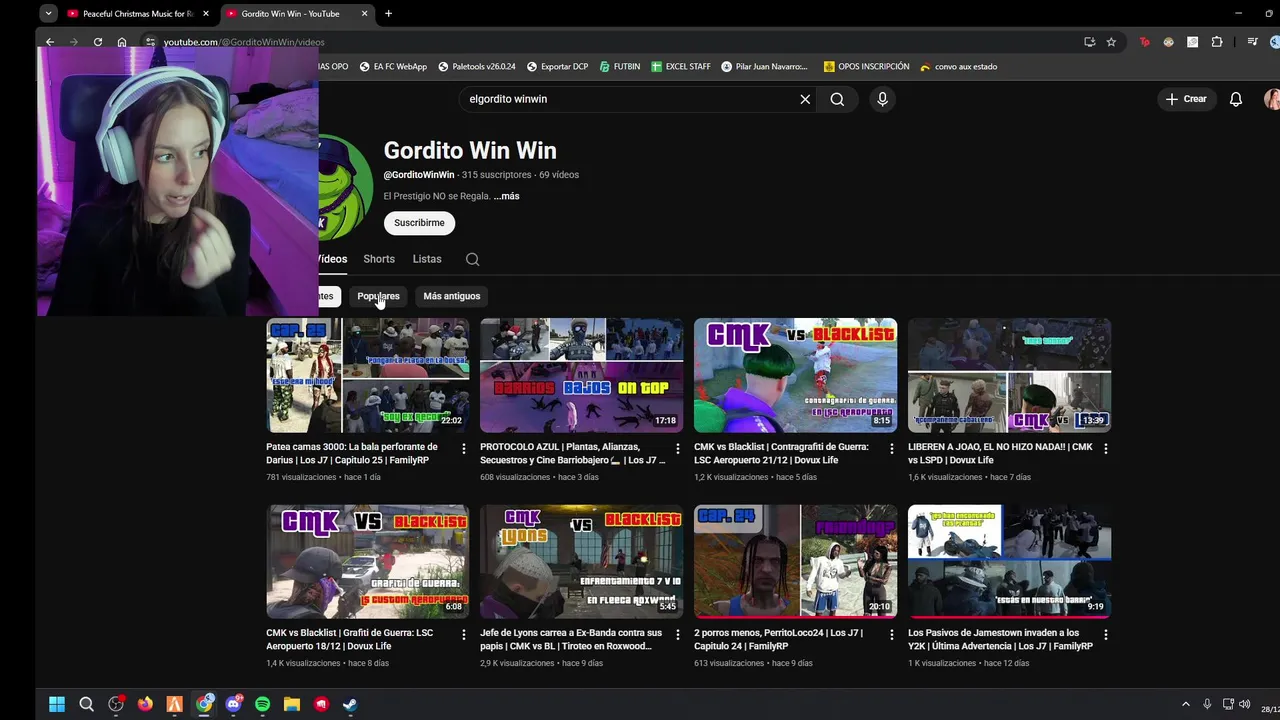Switch to Peaceful Christmas Music browser tab

pyautogui.click(x=137, y=14)
